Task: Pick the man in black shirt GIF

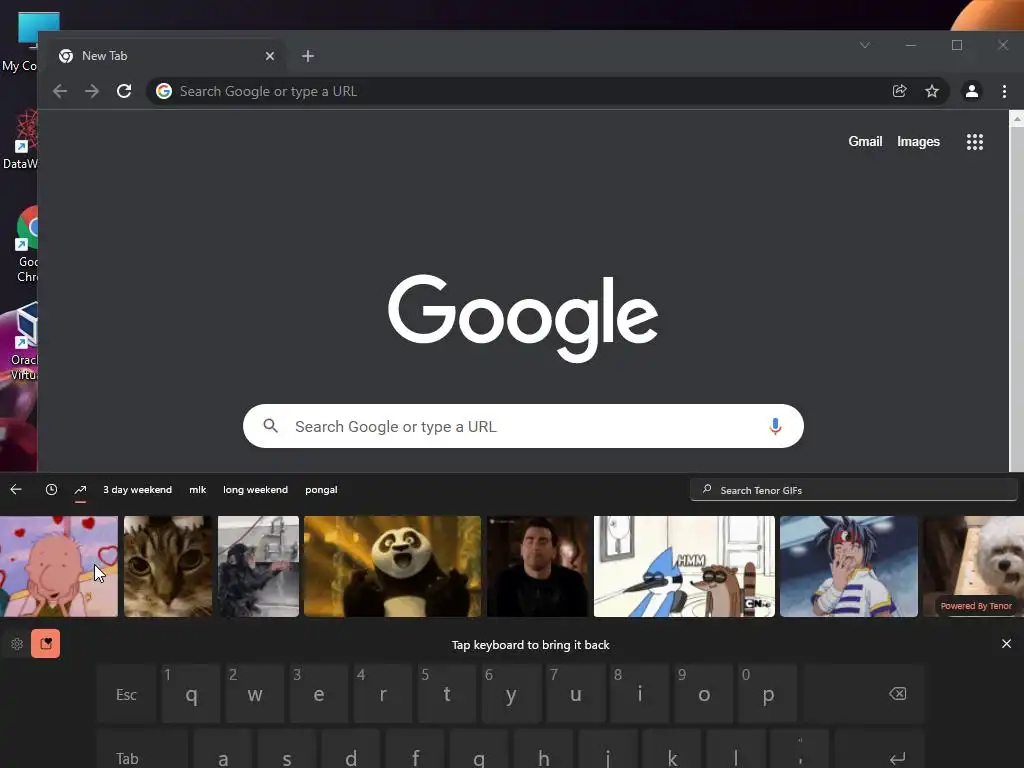Action: tap(537, 566)
